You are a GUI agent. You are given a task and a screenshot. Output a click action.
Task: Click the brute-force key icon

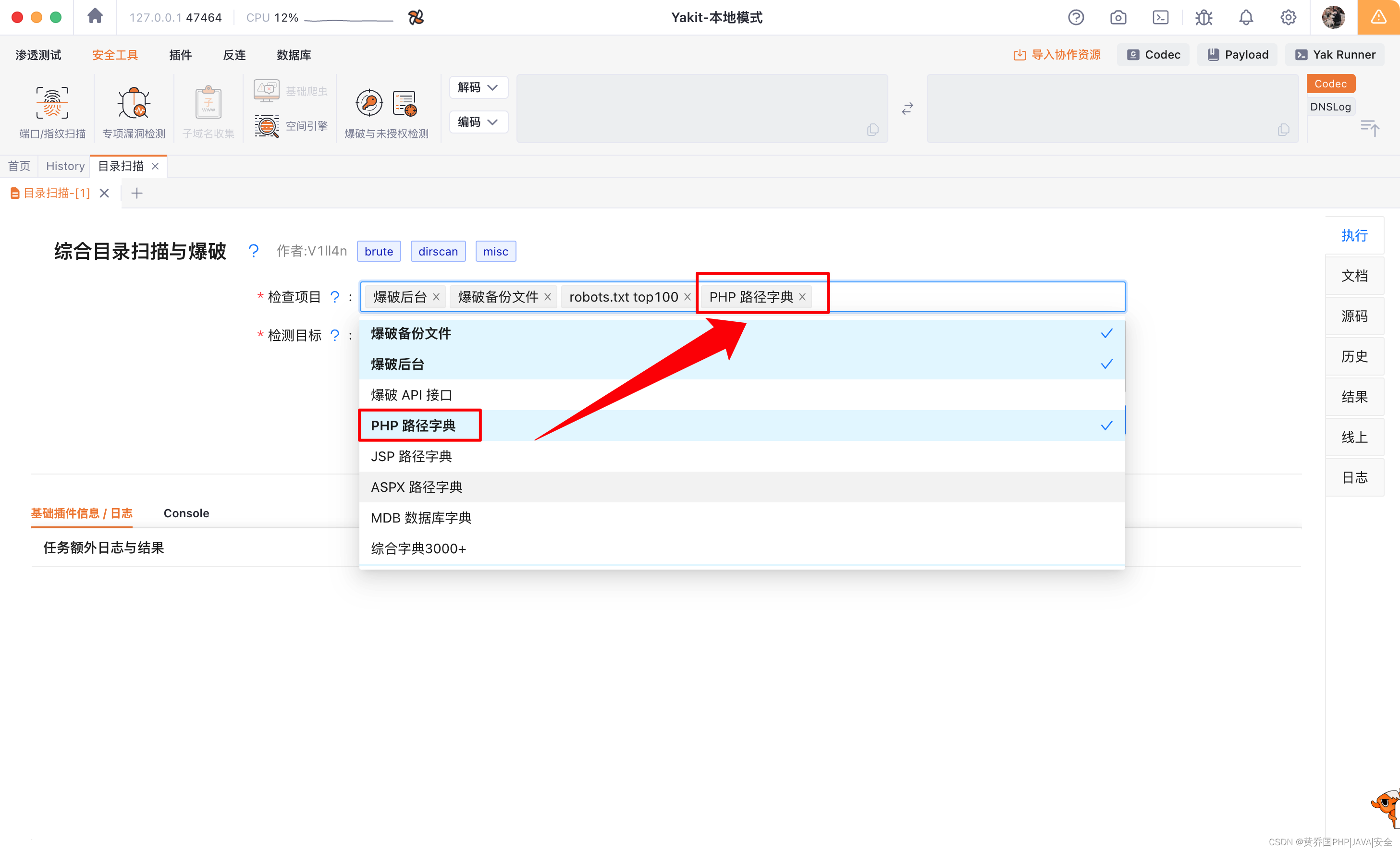[x=369, y=103]
